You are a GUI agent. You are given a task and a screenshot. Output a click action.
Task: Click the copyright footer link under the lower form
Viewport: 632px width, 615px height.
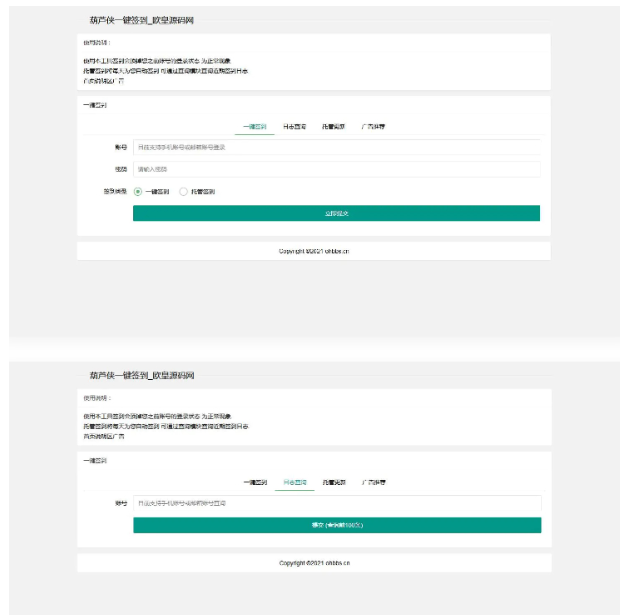click(314, 563)
